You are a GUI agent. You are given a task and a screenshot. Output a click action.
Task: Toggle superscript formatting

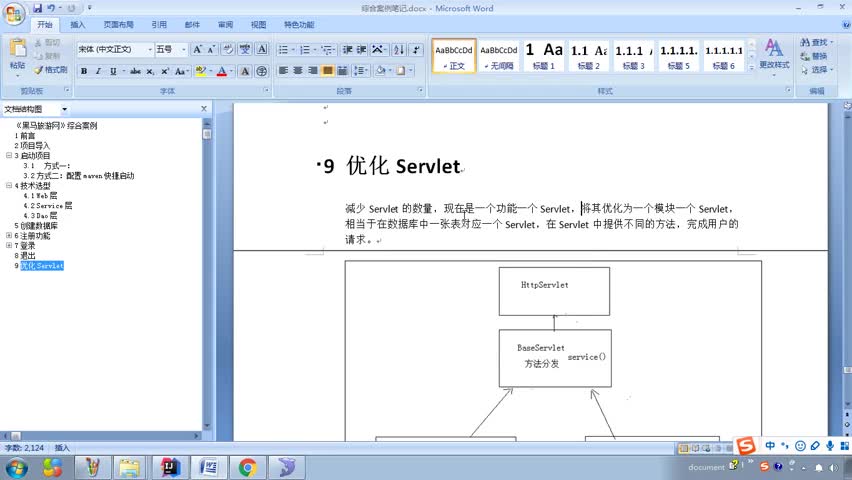pos(165,71)
